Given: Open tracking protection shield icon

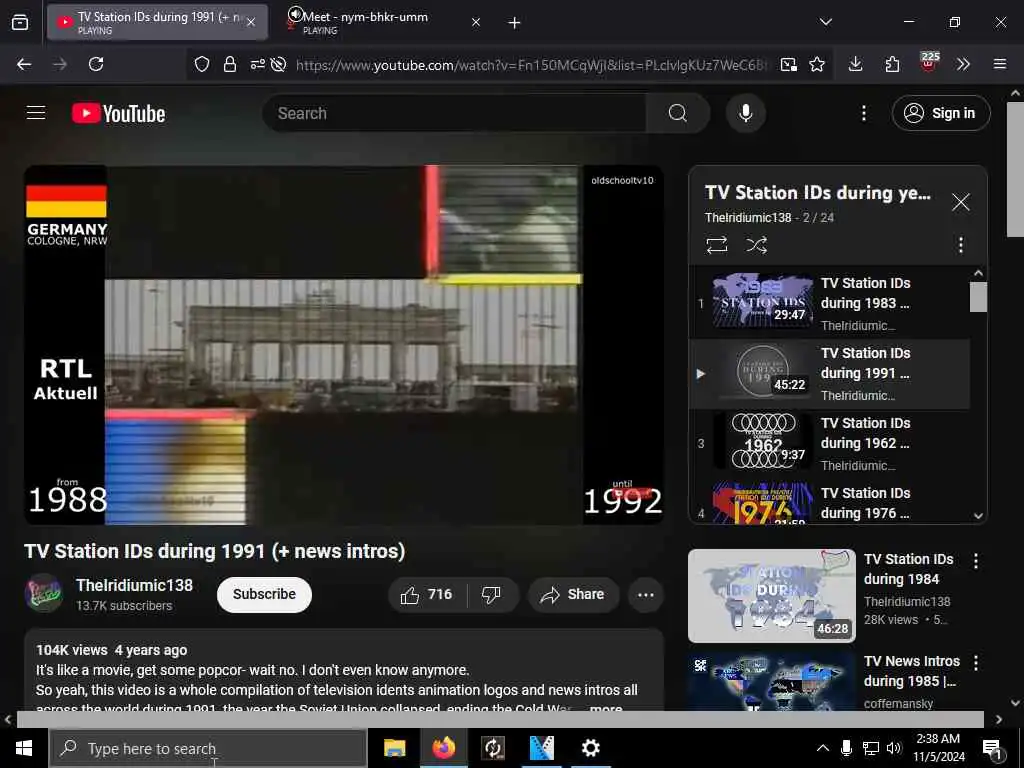Looking at the screenshot, I should [202, 64].
